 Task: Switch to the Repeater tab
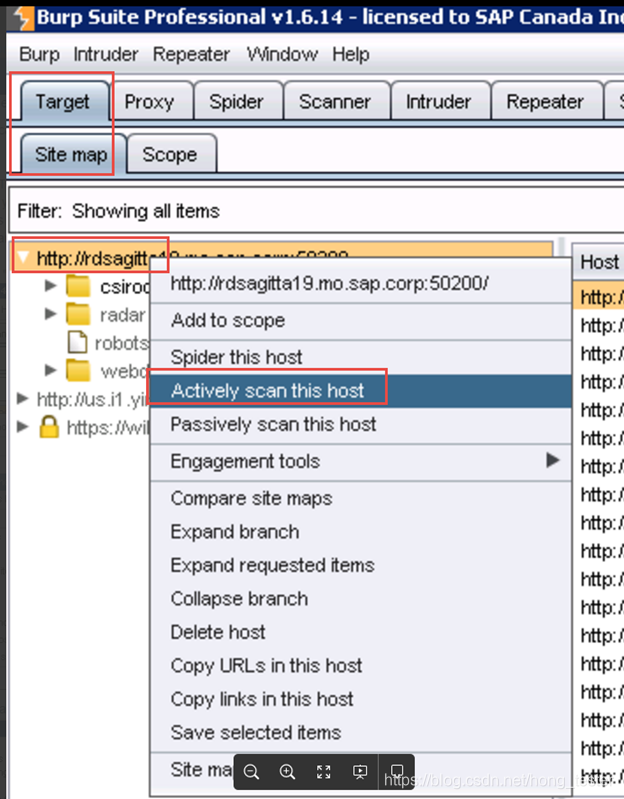545,101
